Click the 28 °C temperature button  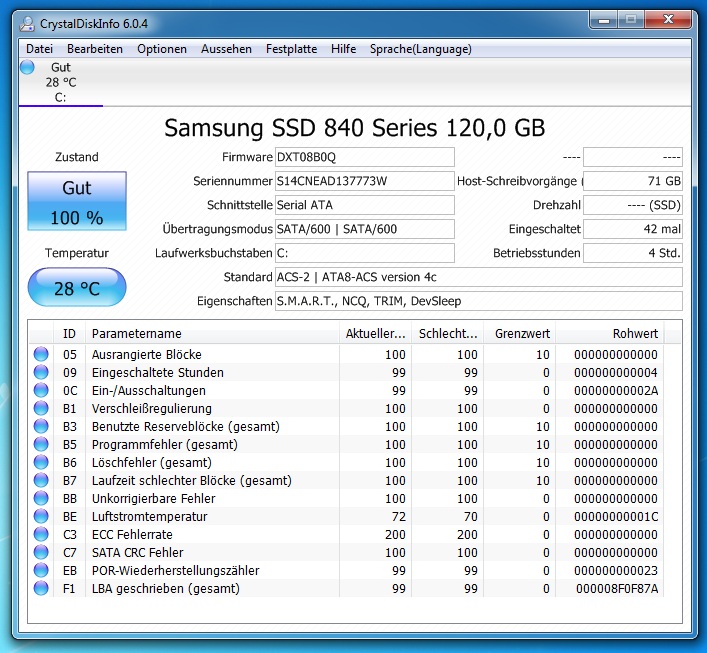click(77, 288)
